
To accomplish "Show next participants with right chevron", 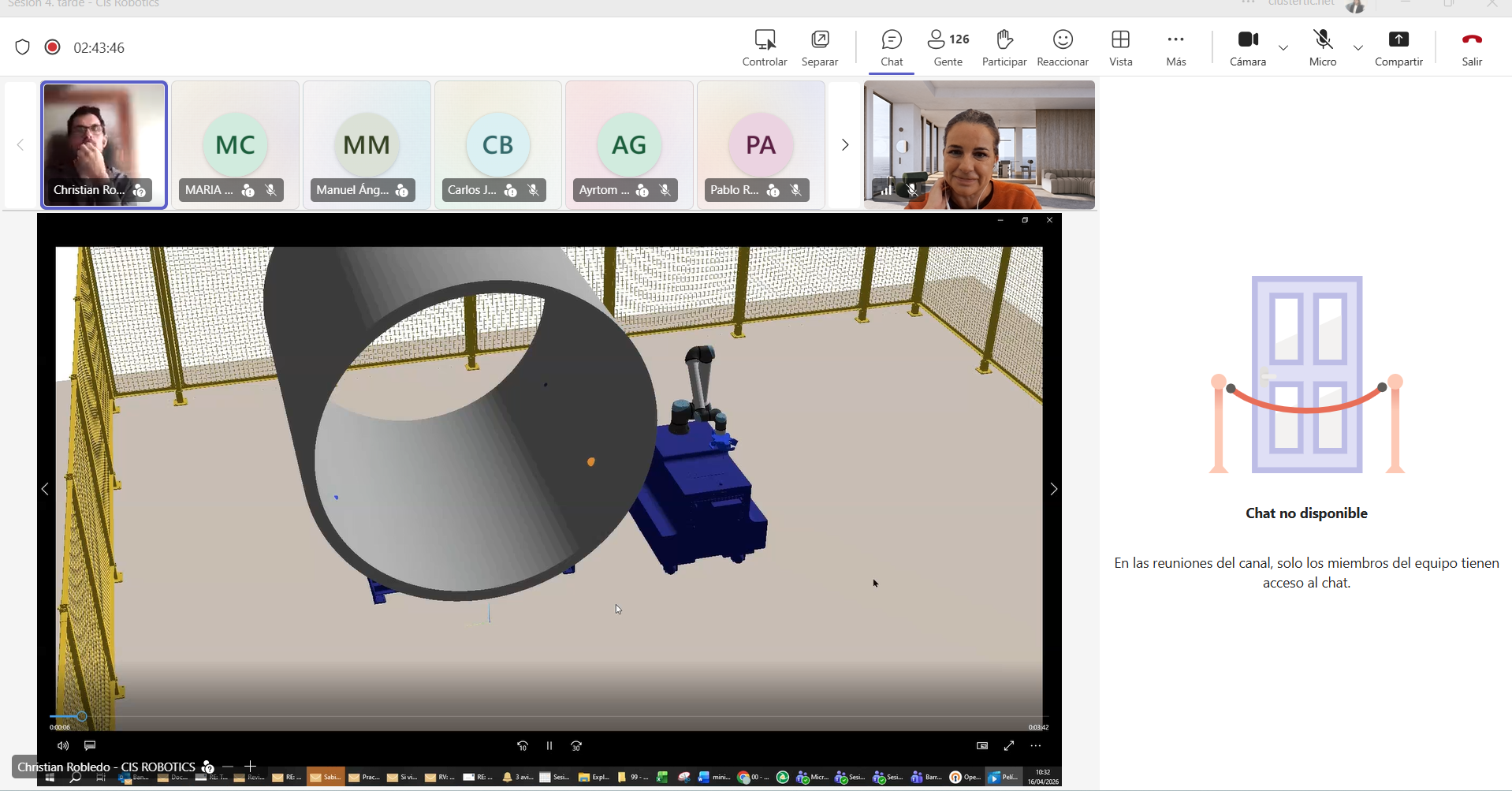I will click(x=844, y=145).
